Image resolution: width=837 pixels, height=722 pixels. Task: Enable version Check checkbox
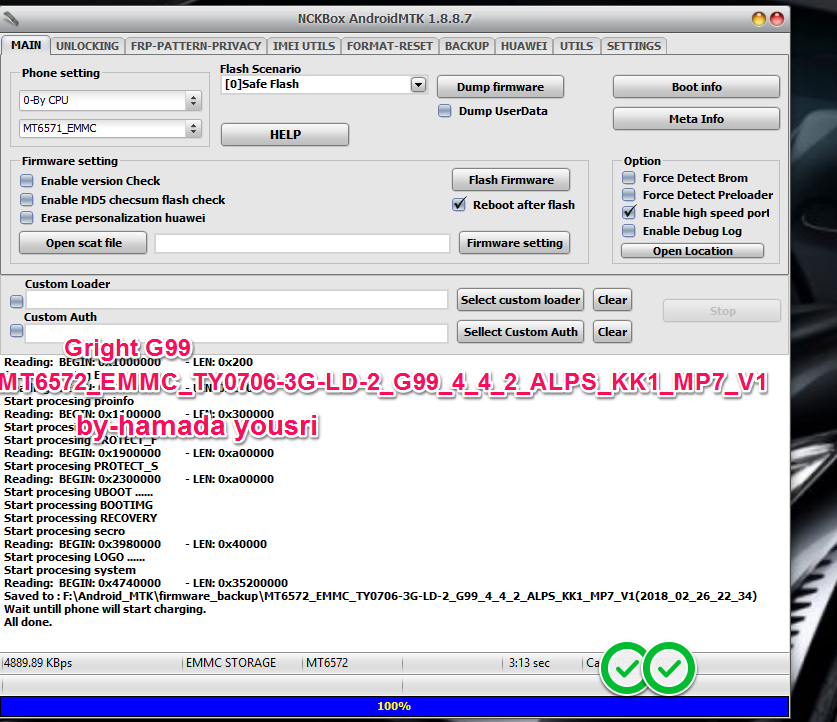26,181
